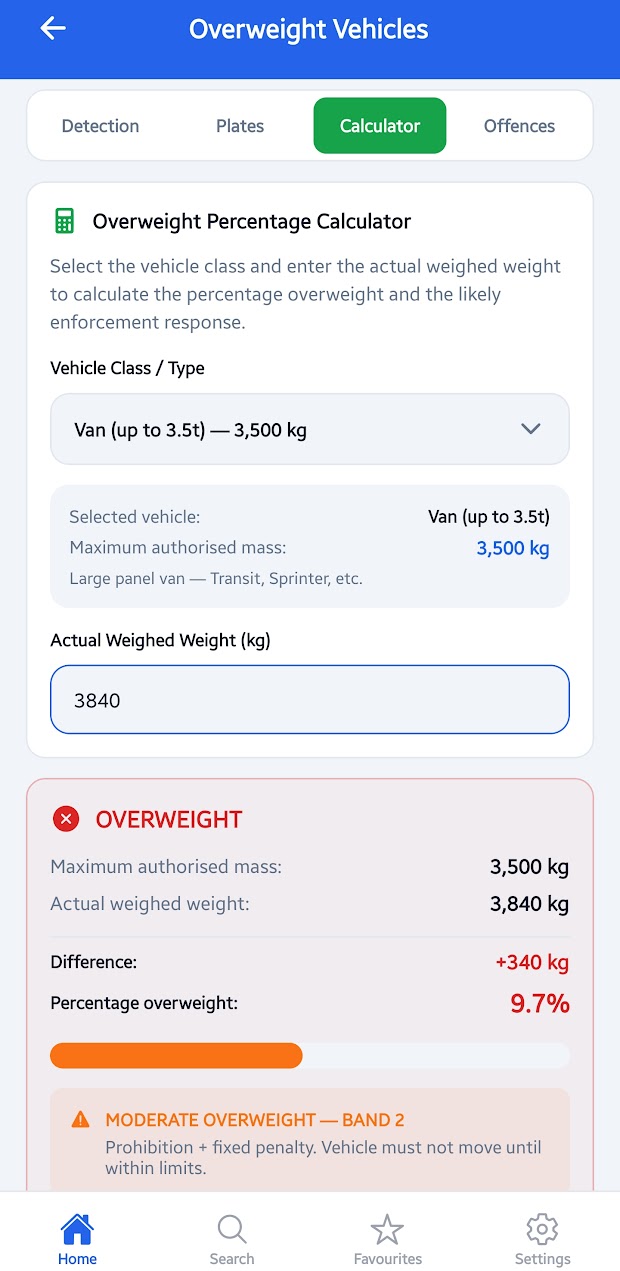The image size is (620, 1271).
Task: Tap the 3,500 kg maximum mass value
Action: point(512,548)
